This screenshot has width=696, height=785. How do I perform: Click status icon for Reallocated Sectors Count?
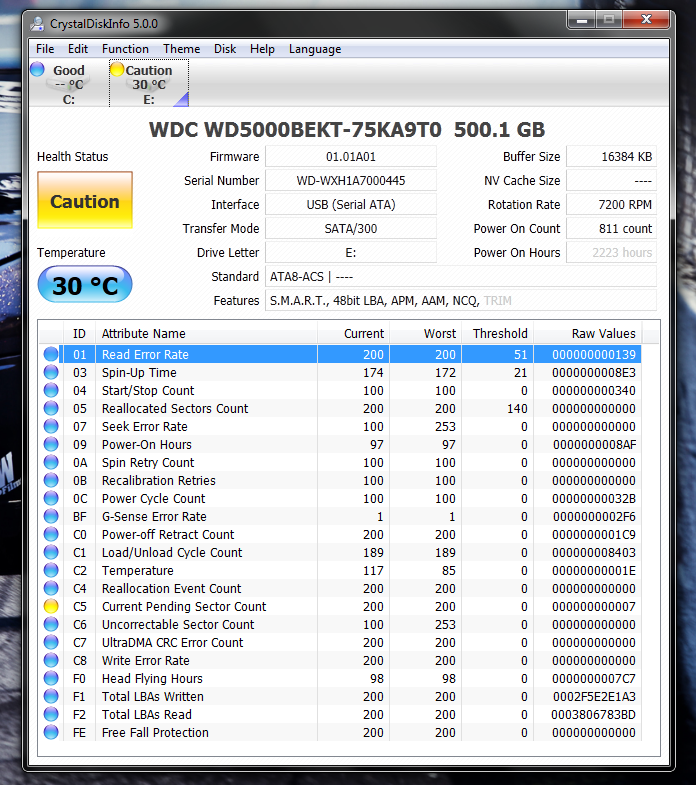click(51, 408)
